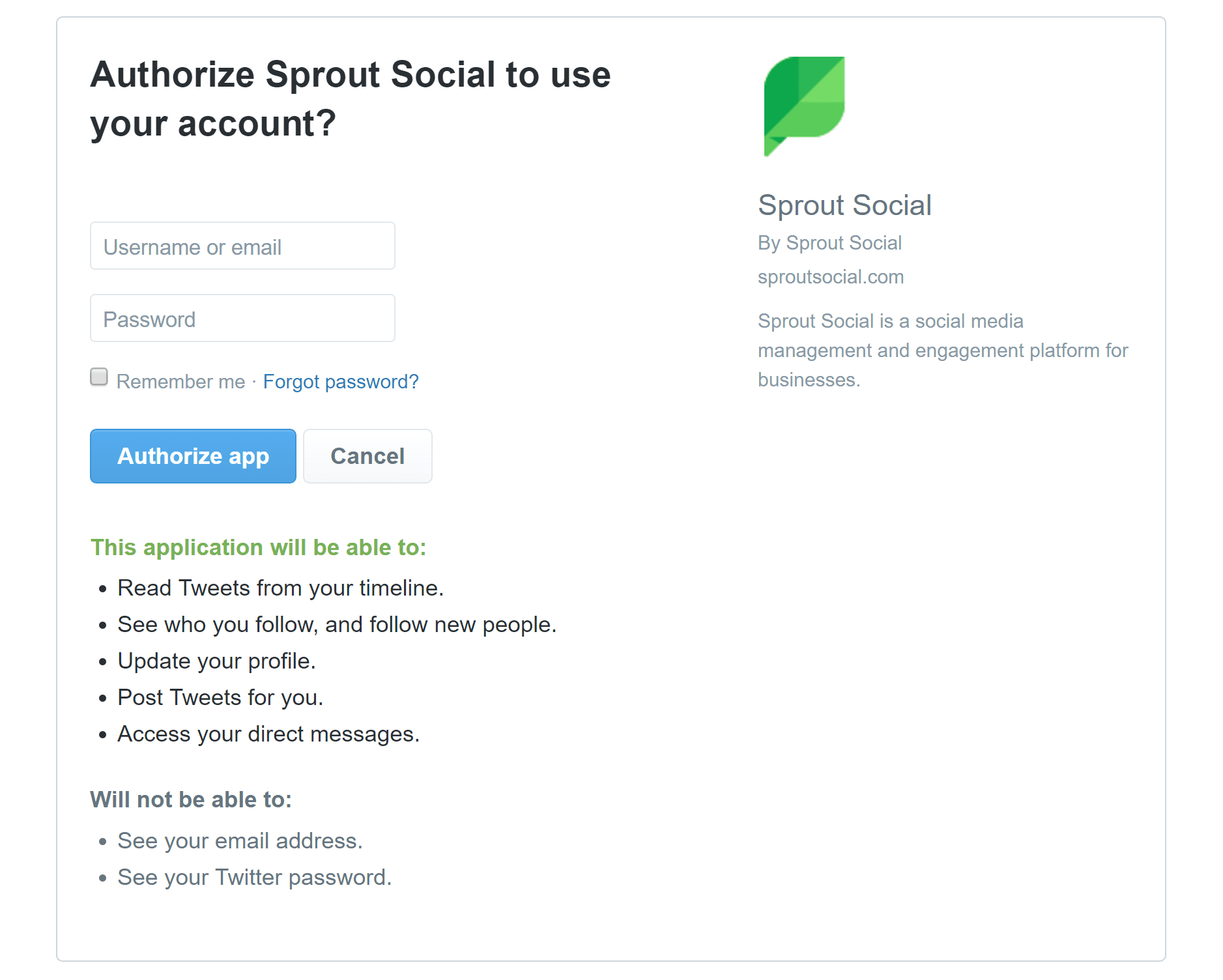Click the green application permissions heading
Screen dimensions: 1223x980
pyautogui.click(x=258, y=547)
